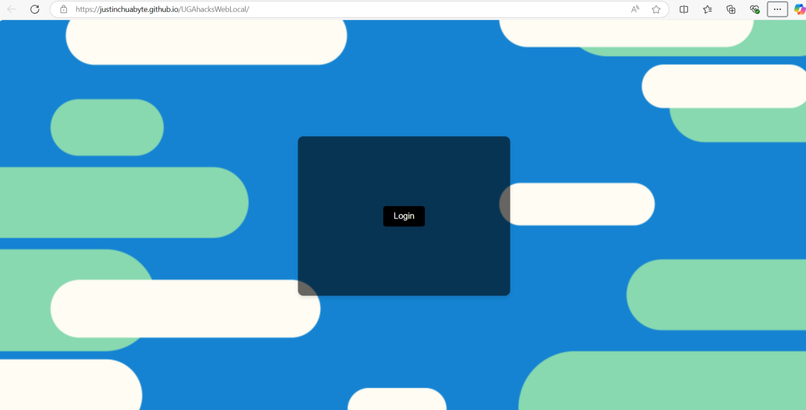Open the Favorites list icon
The height and width of the screenshot is (410, 806).
707,9
